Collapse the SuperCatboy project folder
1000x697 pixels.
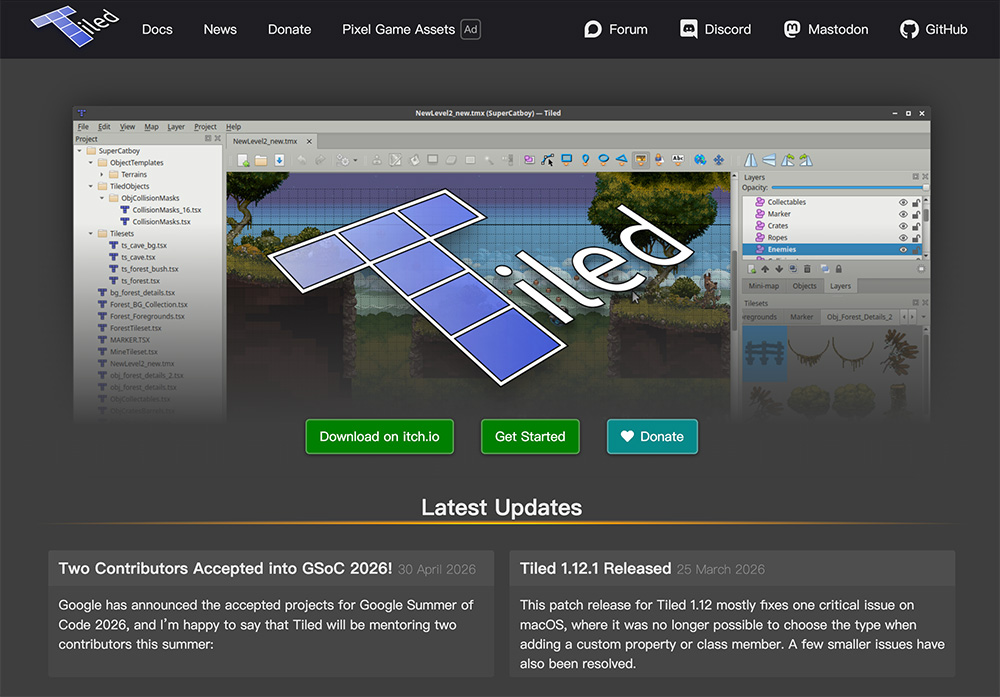coord(80,151)
